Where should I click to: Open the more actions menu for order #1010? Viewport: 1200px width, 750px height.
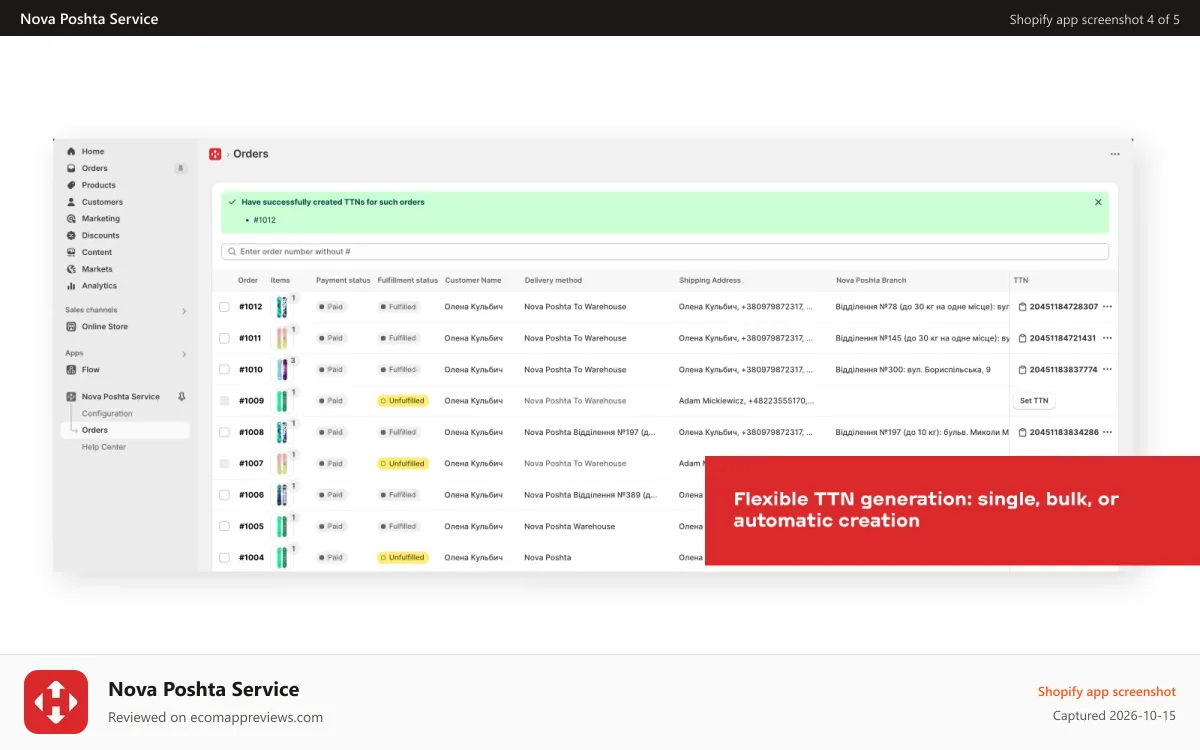pos(1107,370)
